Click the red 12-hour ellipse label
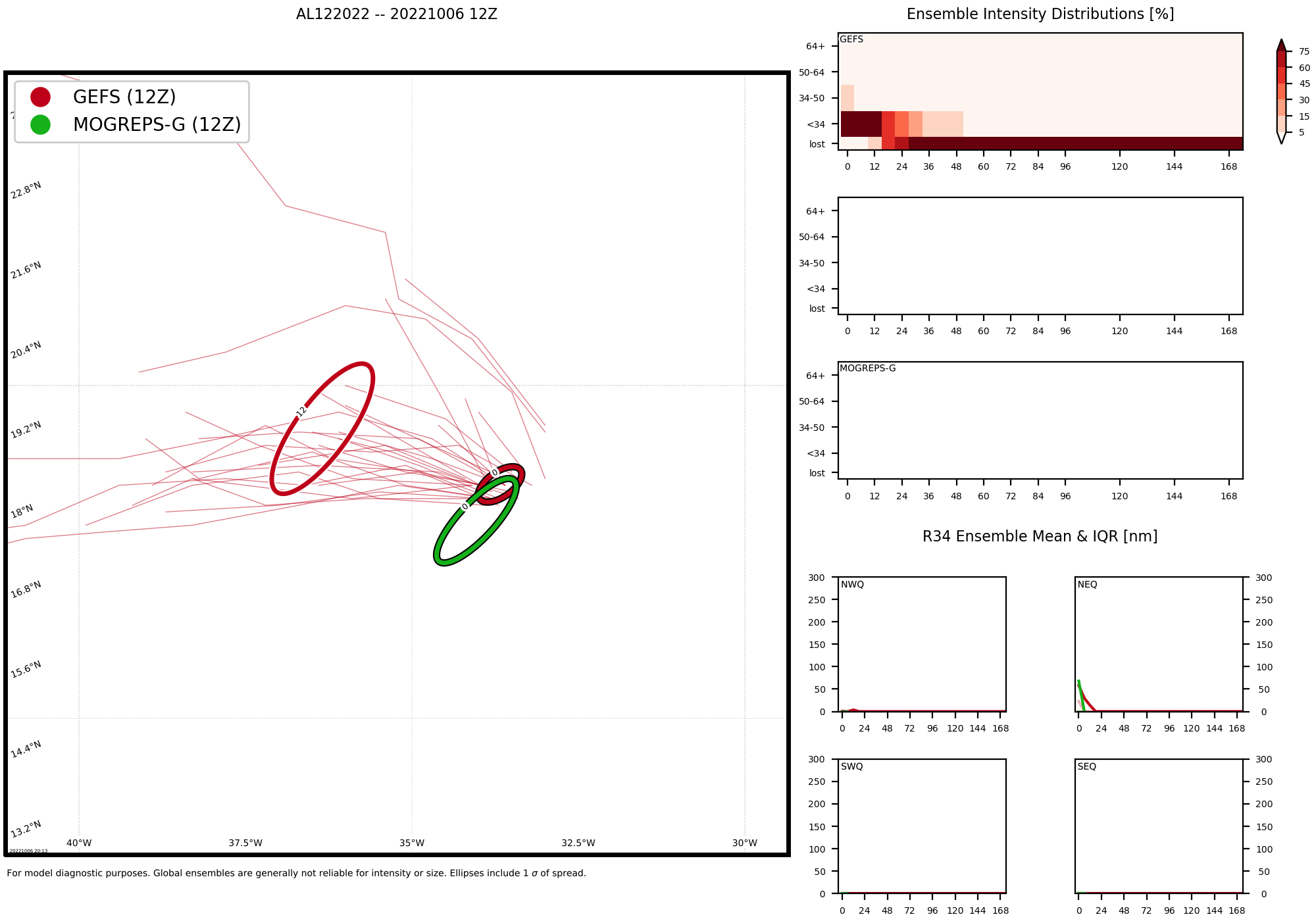Viewport: 1316px width, 921px height. pos(301,411)
